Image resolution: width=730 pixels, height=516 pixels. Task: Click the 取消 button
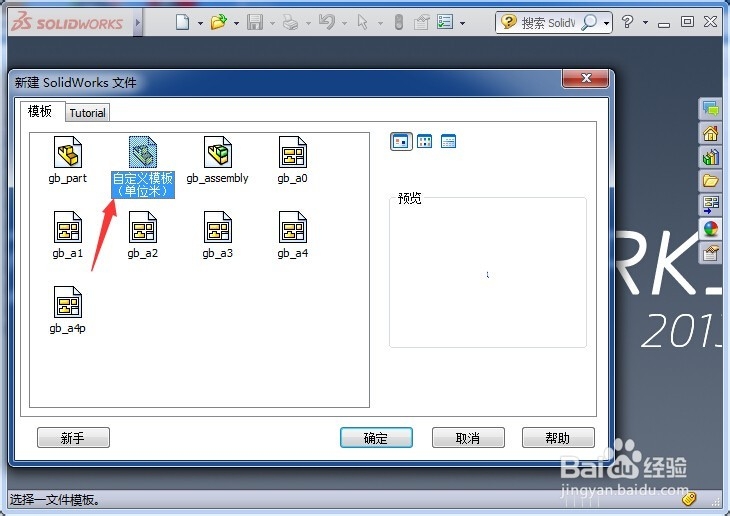click(468, 438)
